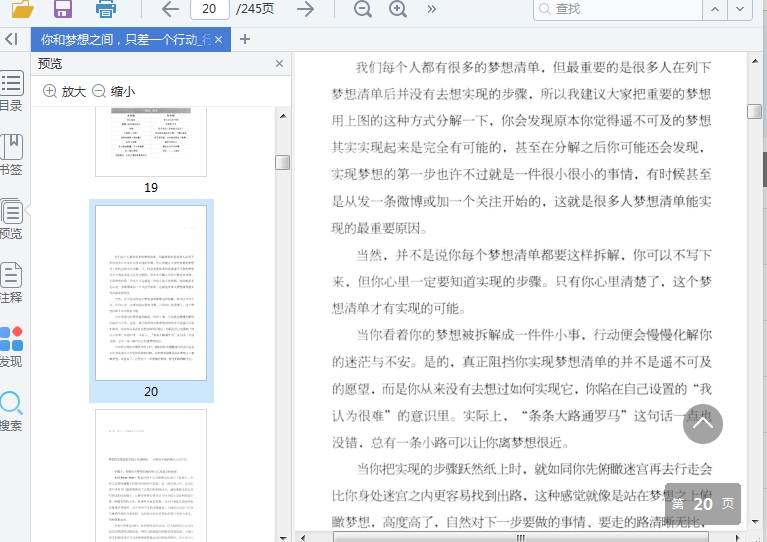Click the paragraph starting 当然，并不是说
Screen dimensions: 767x542
pos(521,281)
